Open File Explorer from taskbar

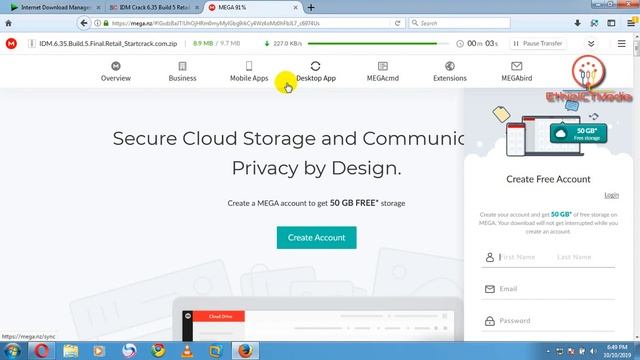pos(71,351)
